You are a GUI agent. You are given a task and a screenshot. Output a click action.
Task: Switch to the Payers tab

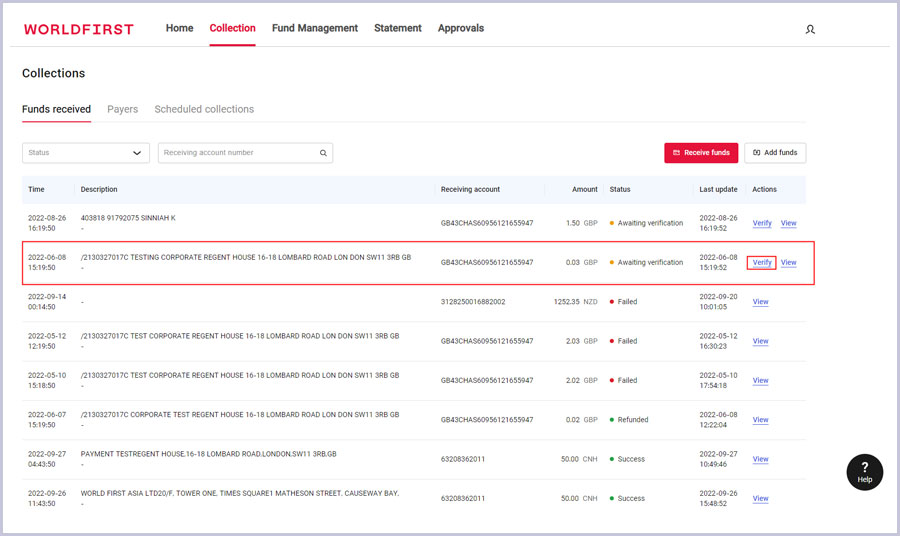coord(122,109)
